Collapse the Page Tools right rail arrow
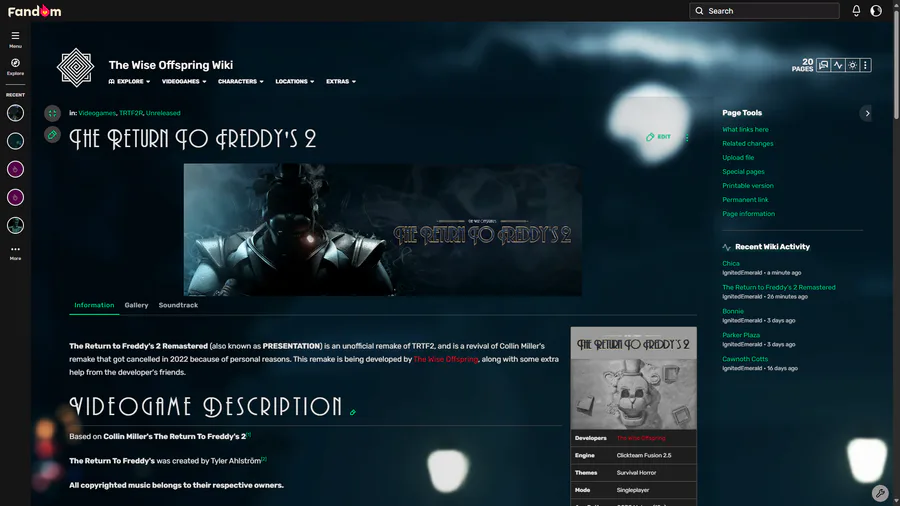This screenshot has height=506, width=900. [867, 114]
